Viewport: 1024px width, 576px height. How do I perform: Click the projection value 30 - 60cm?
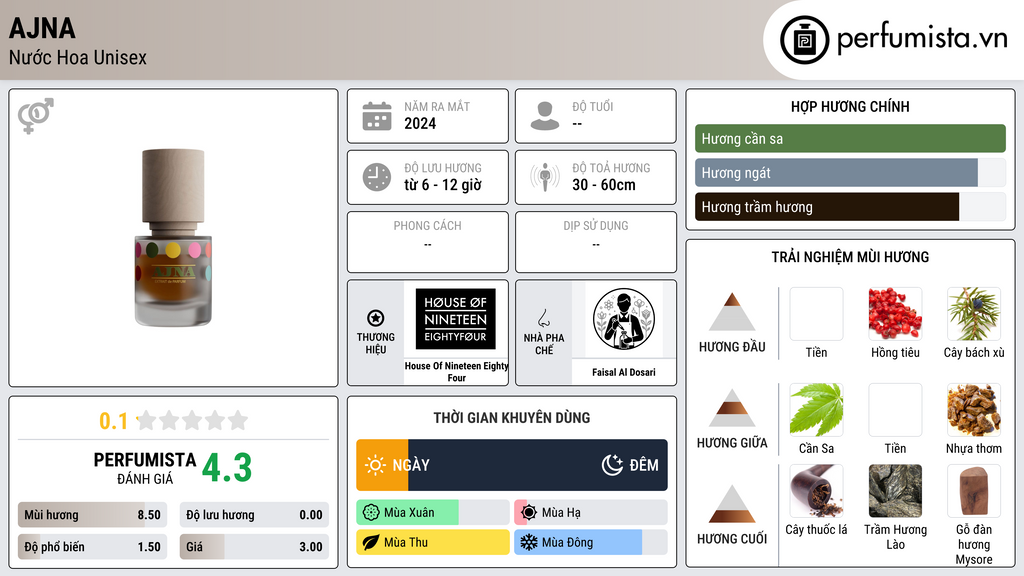tap(604, 185)
